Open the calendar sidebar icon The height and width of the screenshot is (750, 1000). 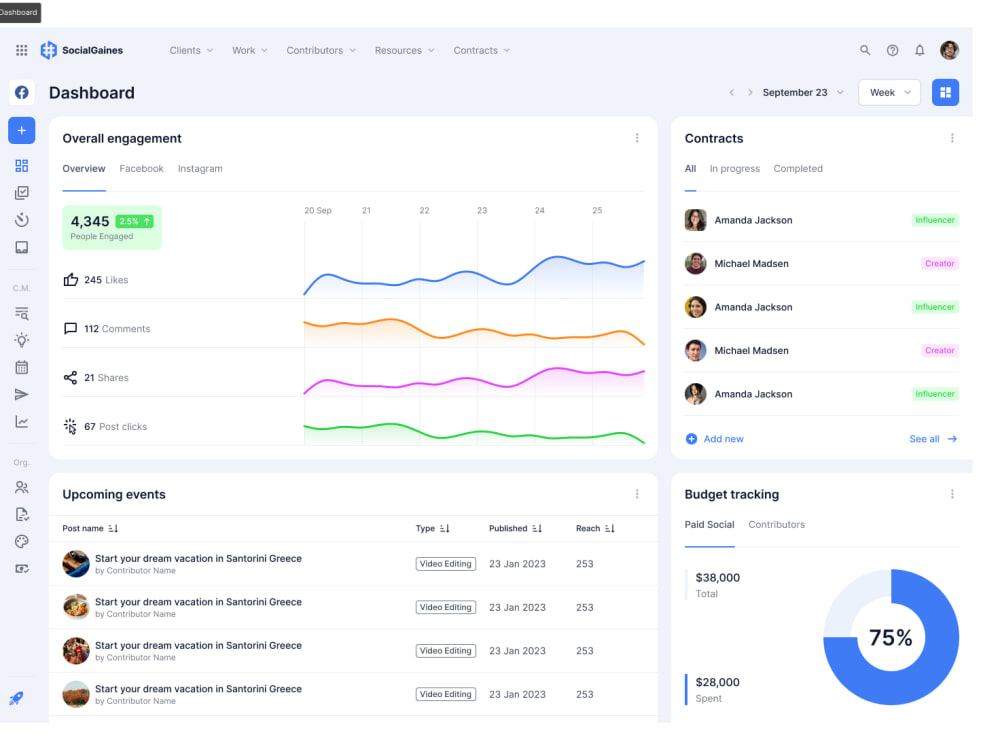[x=22, y=367]
